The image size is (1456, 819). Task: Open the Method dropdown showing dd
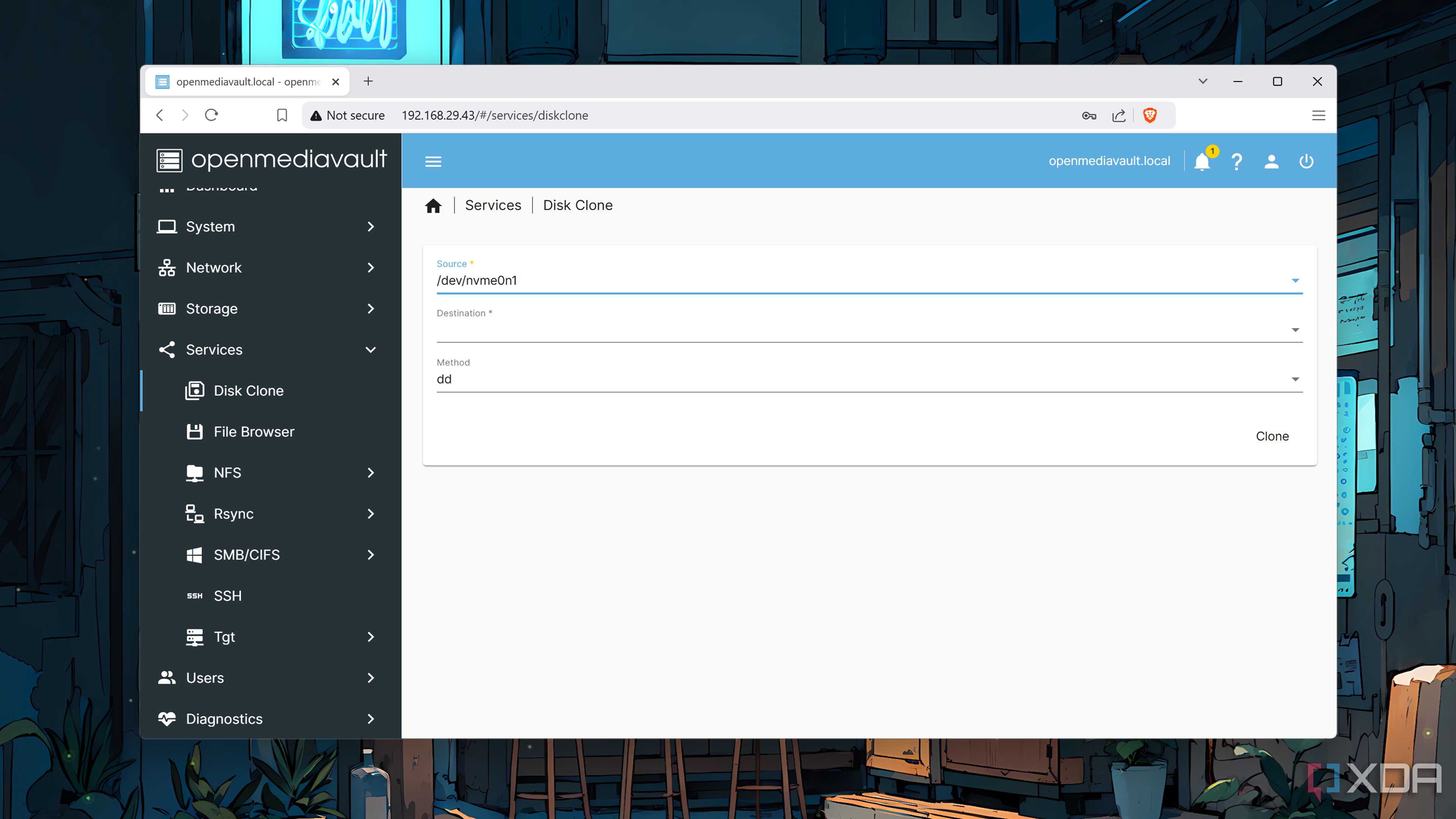(x=869, y=379)
